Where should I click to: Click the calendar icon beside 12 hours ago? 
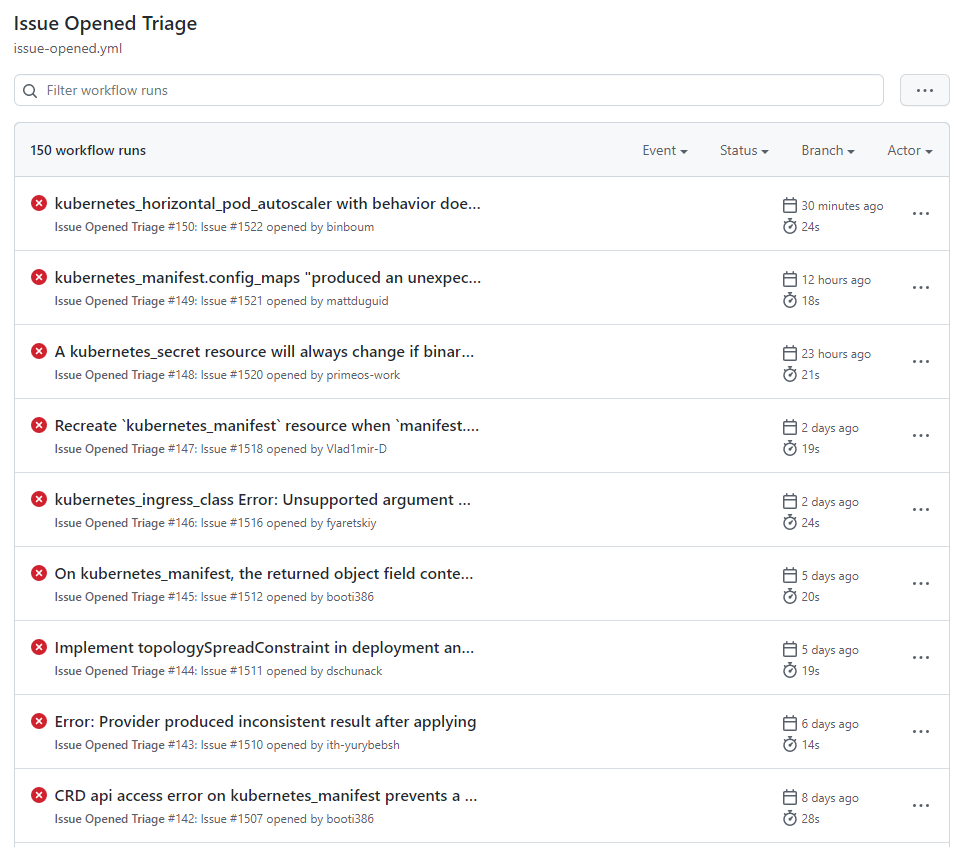[789, 279]
